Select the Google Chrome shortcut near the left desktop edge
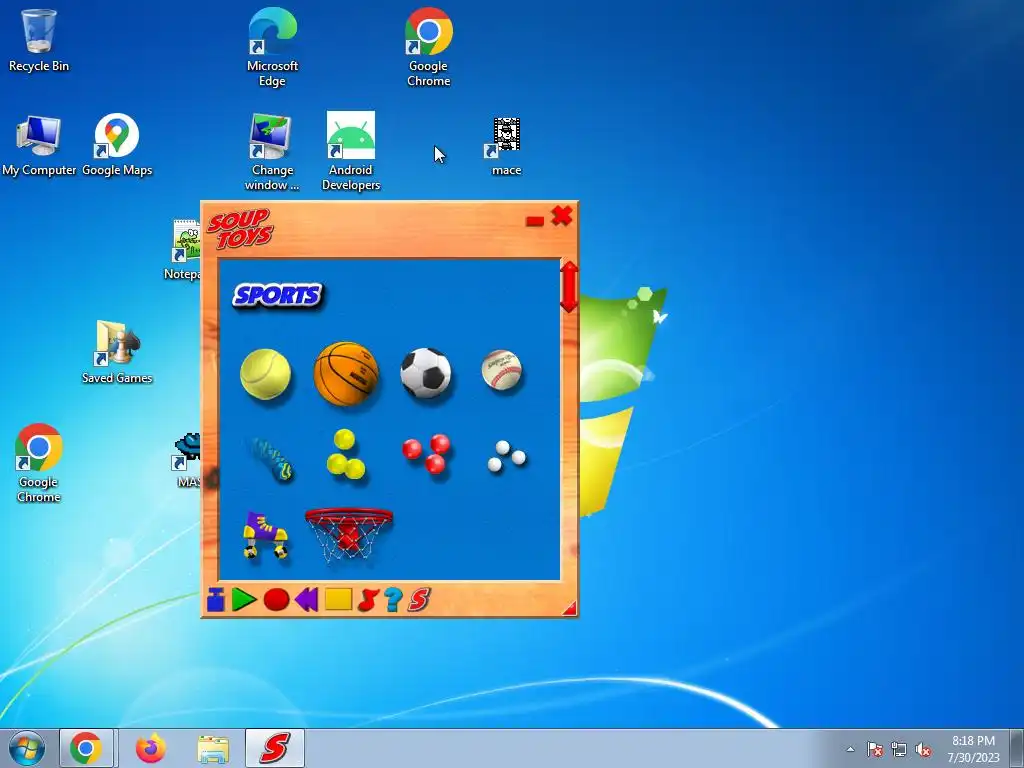 click(39, 463)
